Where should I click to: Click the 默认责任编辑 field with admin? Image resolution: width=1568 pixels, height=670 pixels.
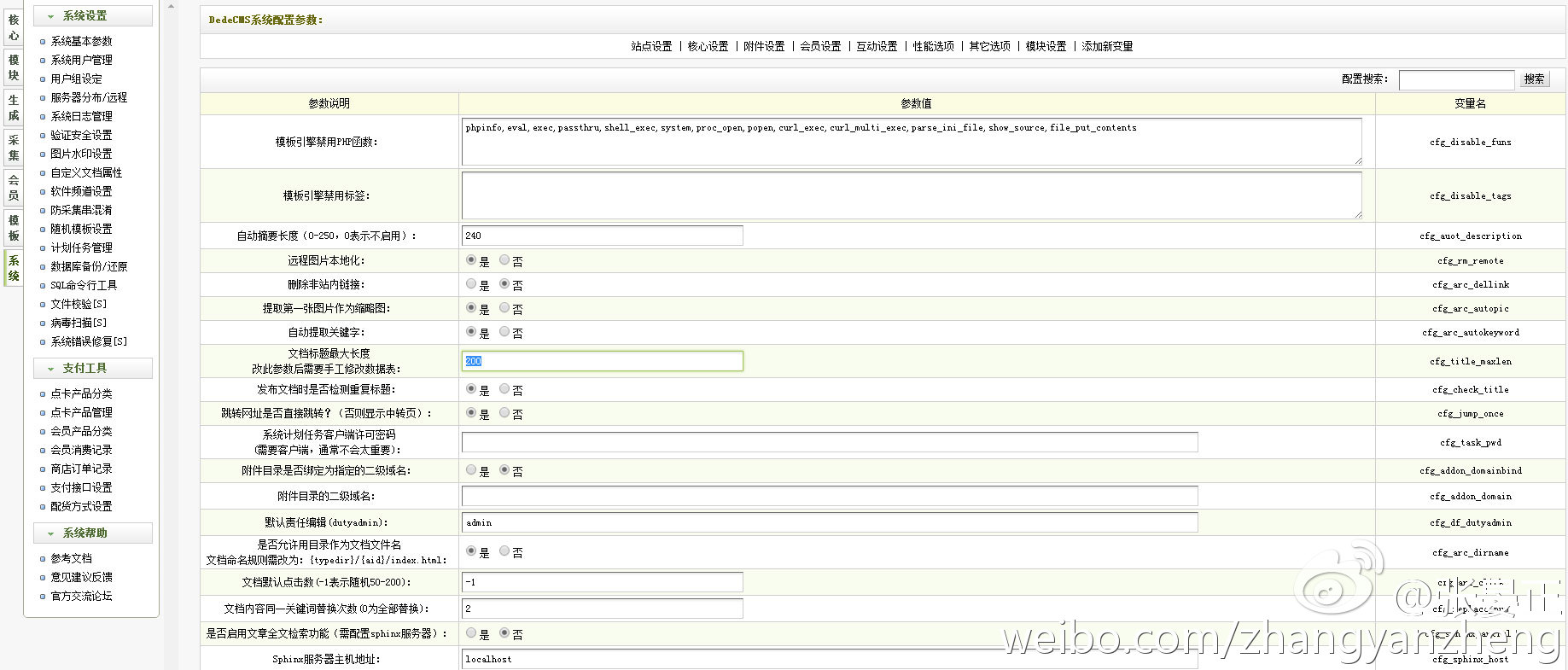tap(830, 522)
